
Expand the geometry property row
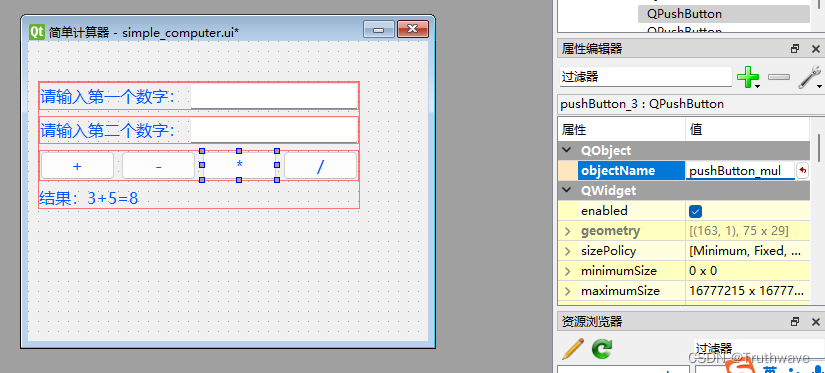[567, 231]
